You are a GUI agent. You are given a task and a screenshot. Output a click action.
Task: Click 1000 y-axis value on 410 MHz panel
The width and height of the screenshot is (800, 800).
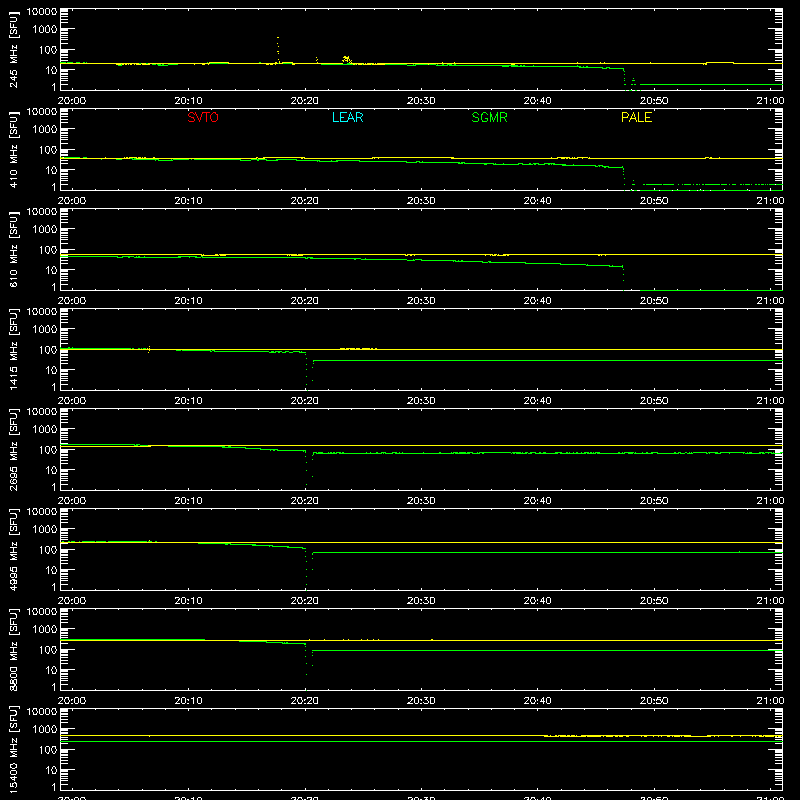45,130
